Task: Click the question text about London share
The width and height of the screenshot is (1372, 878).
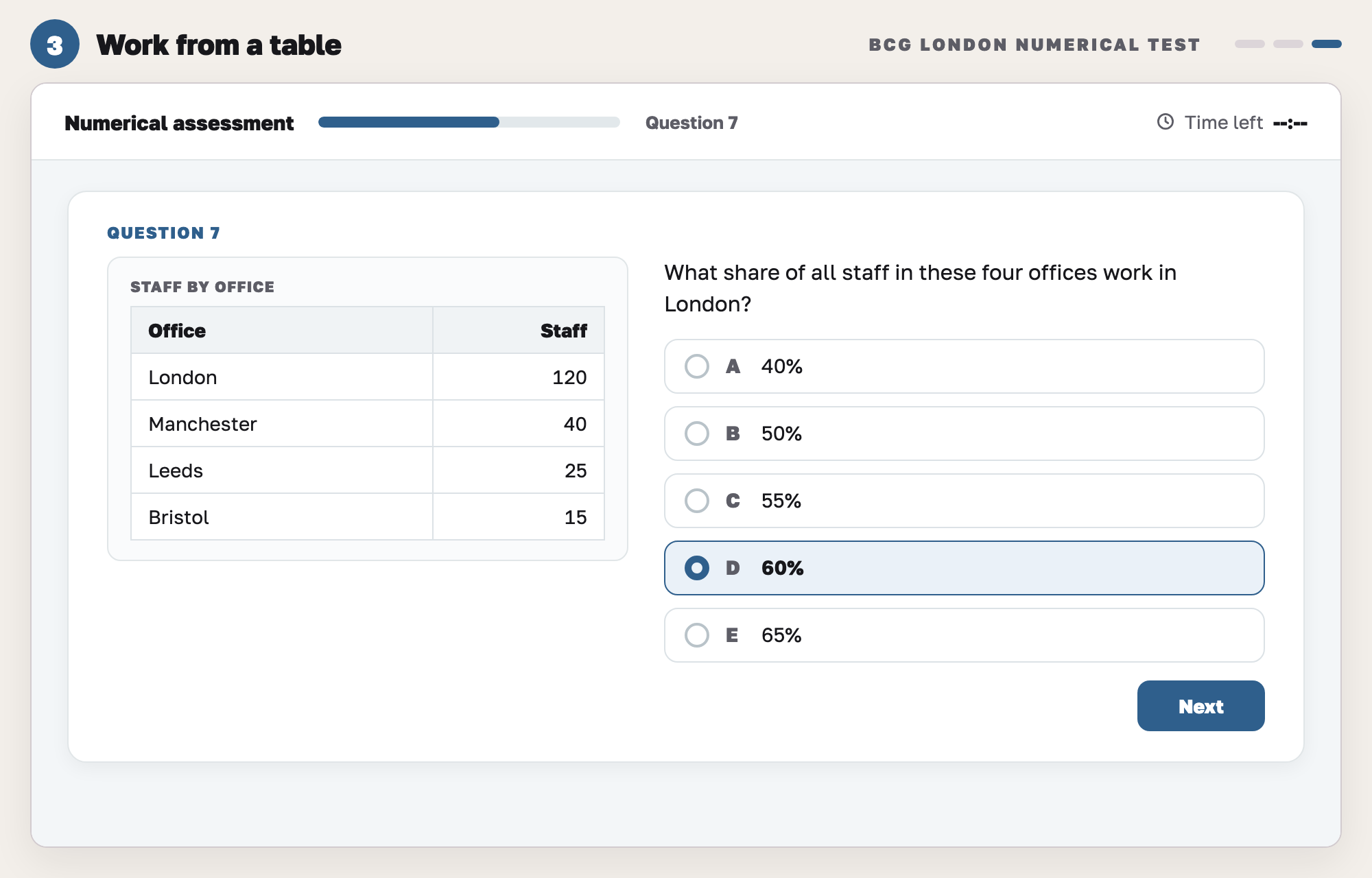Action: [x=920, y=288]
